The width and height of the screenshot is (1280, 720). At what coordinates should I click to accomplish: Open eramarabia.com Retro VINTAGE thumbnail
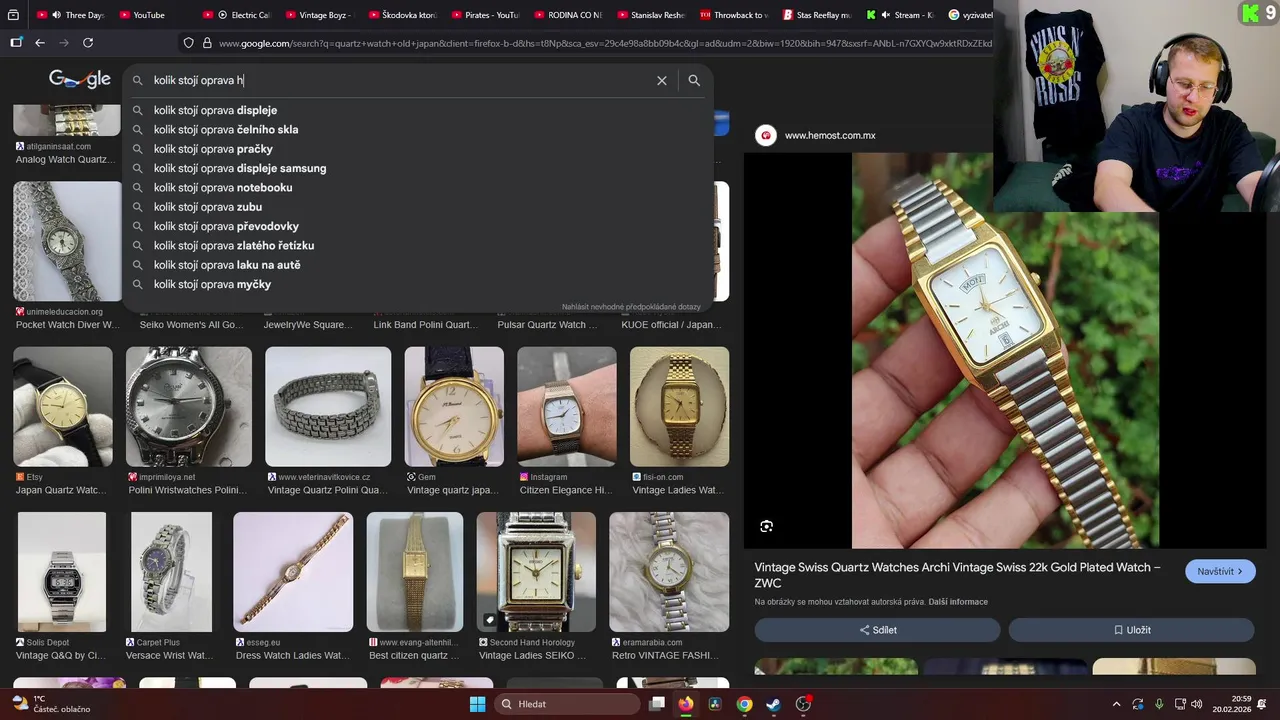click(669, 572)
